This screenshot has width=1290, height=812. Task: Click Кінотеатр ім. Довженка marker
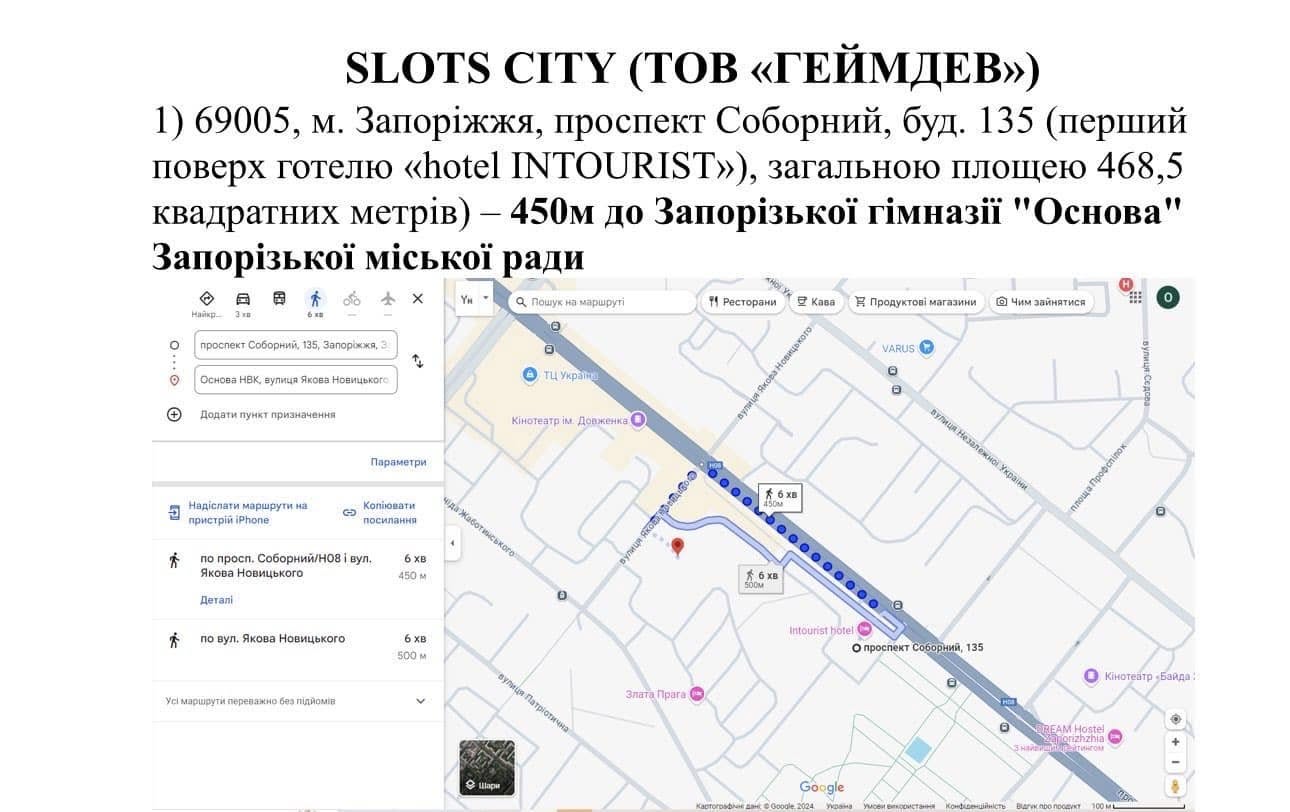pyautogui.click(x=638, y=420)
